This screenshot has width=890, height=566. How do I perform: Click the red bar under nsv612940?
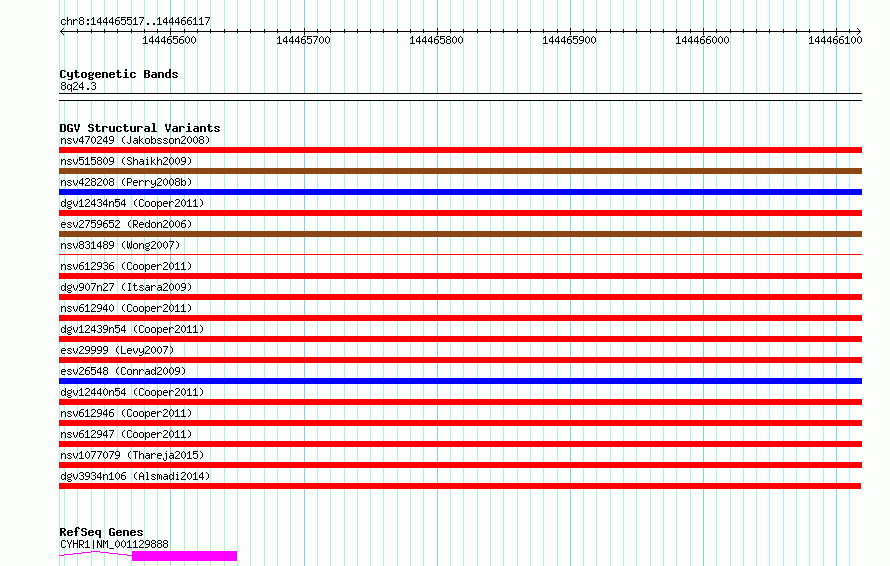tap(460, 318)
